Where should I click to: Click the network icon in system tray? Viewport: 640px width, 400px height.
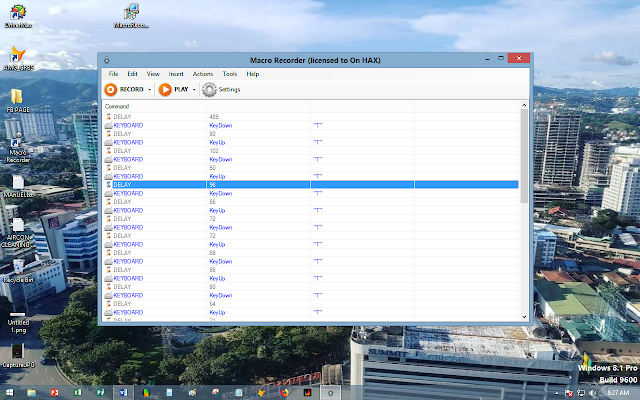click(581, 393)
